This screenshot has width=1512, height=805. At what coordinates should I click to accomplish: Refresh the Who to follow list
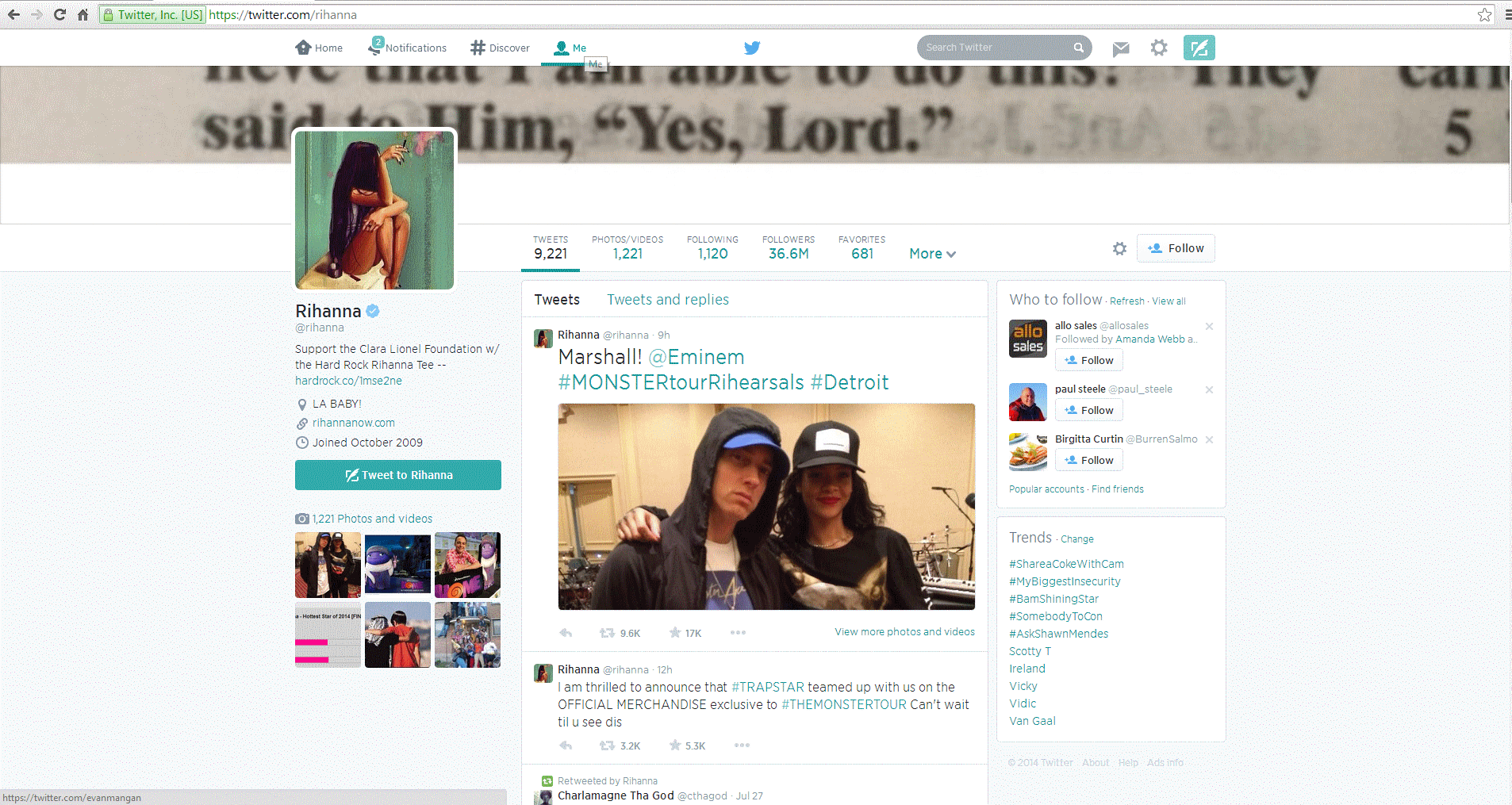coord(1126,301)
